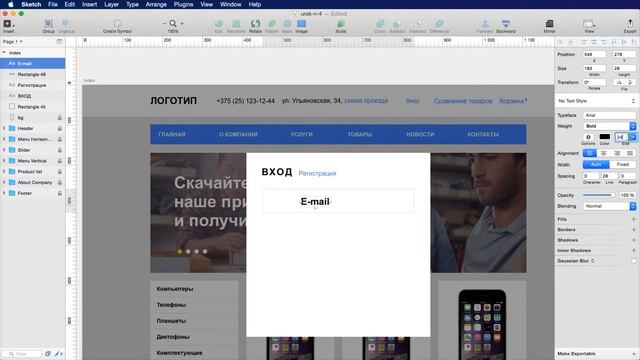
Task: Click the Backward arrange icon
Action: point(506,24)
